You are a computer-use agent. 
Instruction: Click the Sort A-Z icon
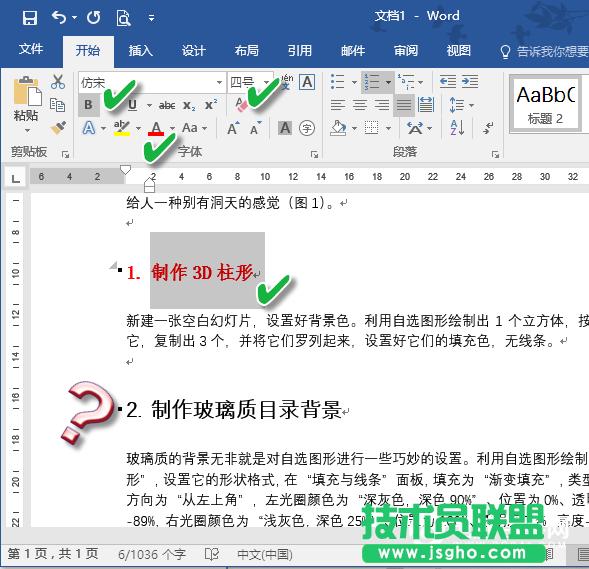point(457,128)
